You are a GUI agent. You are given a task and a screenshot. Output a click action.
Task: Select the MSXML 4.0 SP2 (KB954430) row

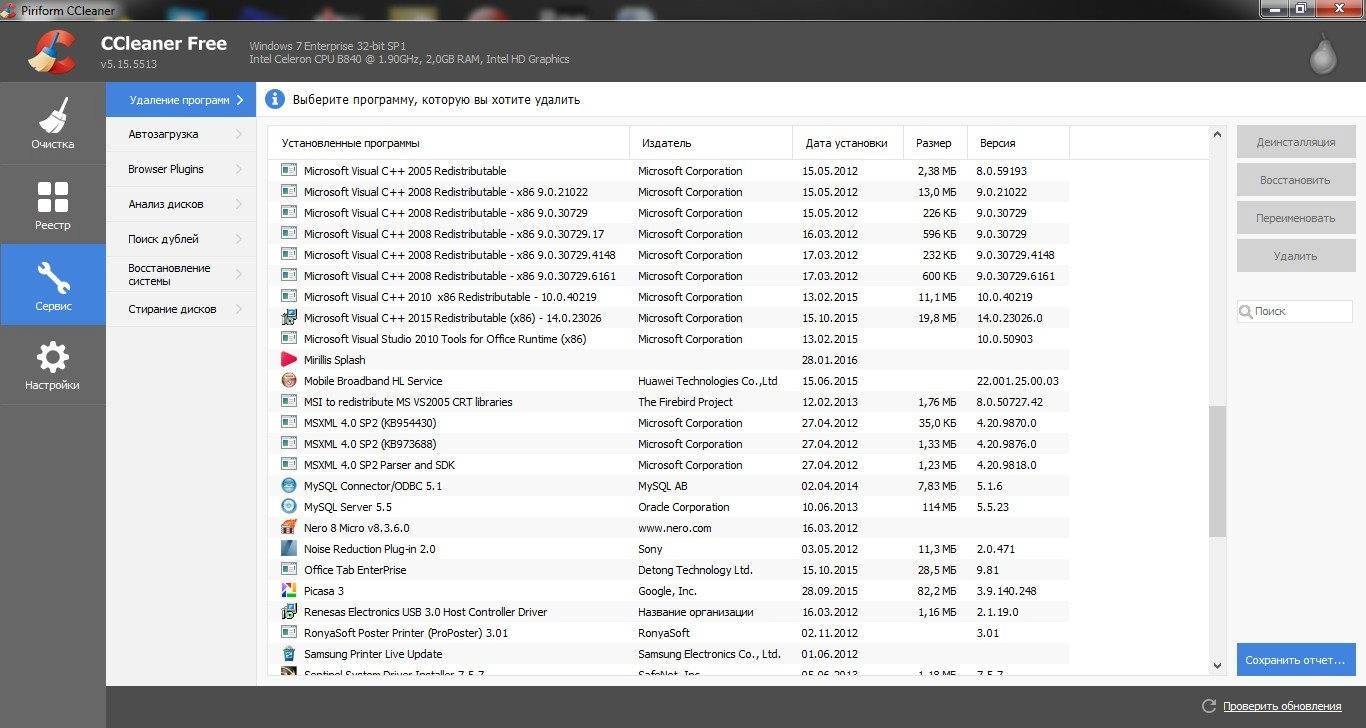[669, 423]
